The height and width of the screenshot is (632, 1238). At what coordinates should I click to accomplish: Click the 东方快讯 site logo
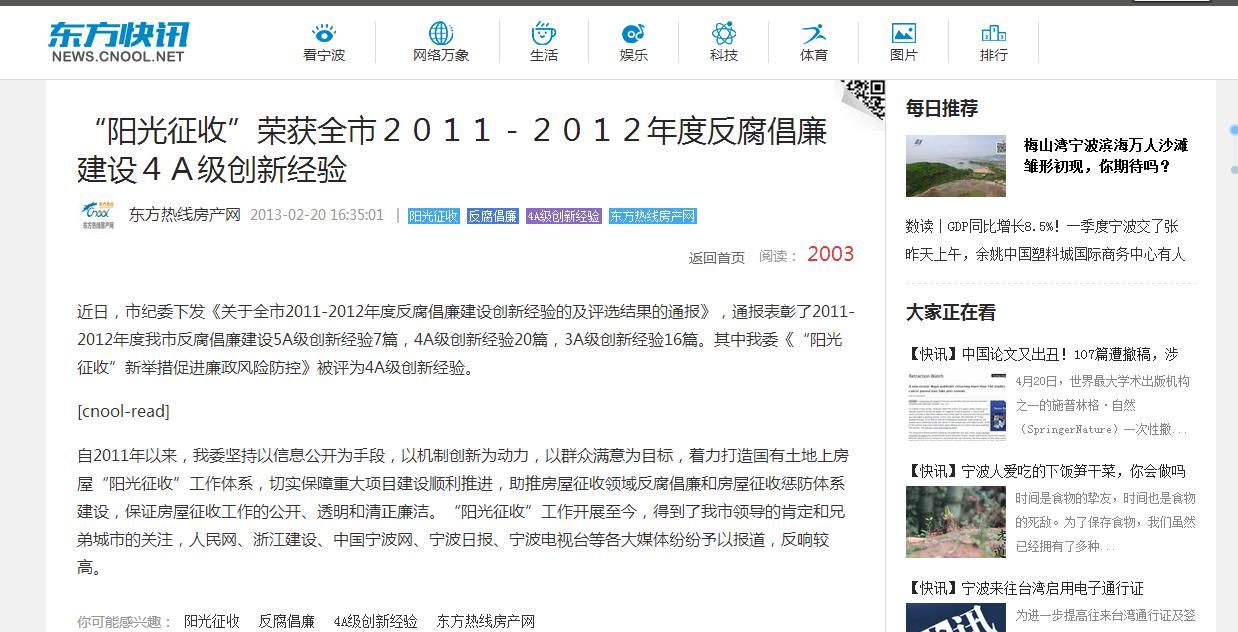[118, 41]
